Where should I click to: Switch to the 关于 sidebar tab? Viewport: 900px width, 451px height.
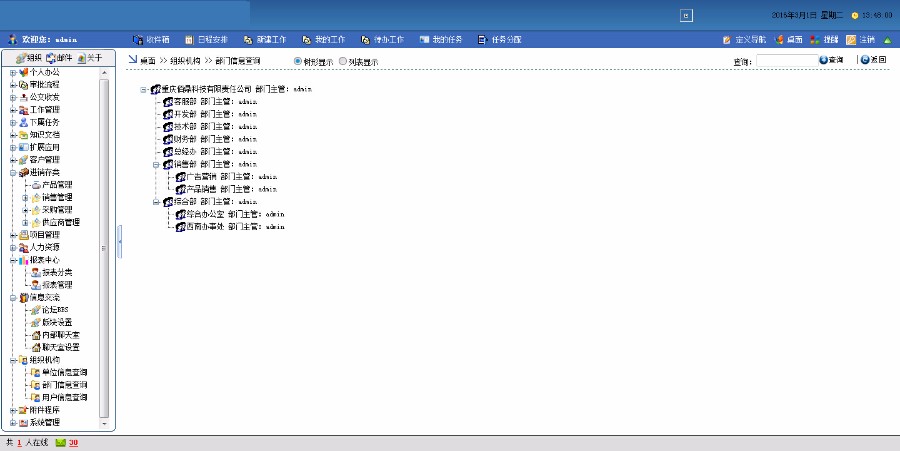tap(90, 58)
